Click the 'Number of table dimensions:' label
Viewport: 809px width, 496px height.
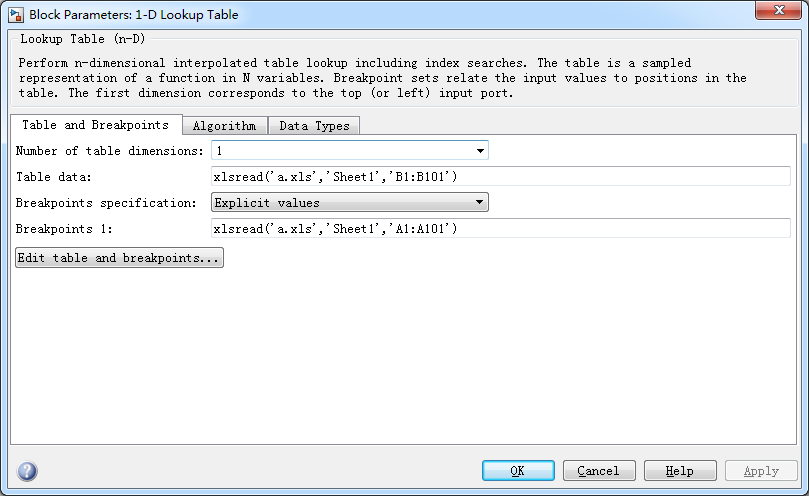[110, 151]
